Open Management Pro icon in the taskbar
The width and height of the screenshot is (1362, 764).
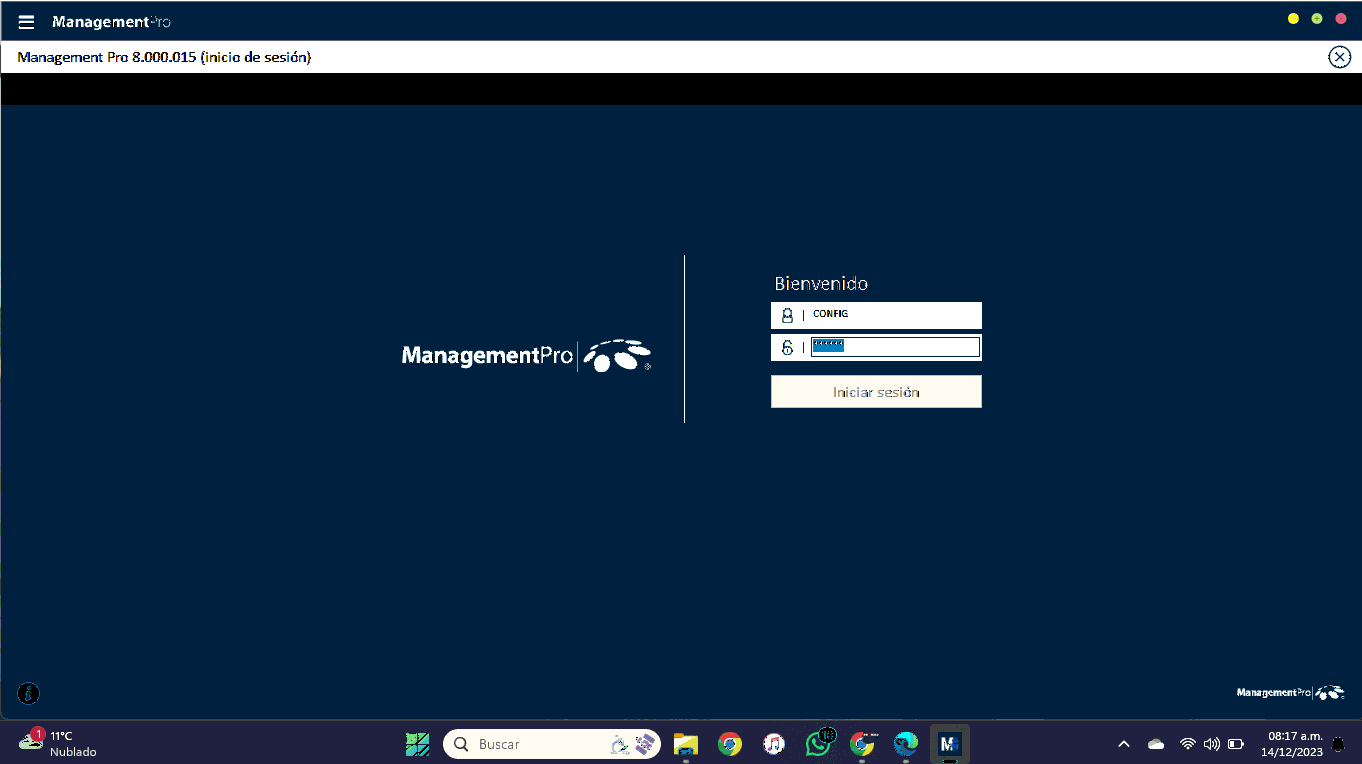(x=949, y=744)
